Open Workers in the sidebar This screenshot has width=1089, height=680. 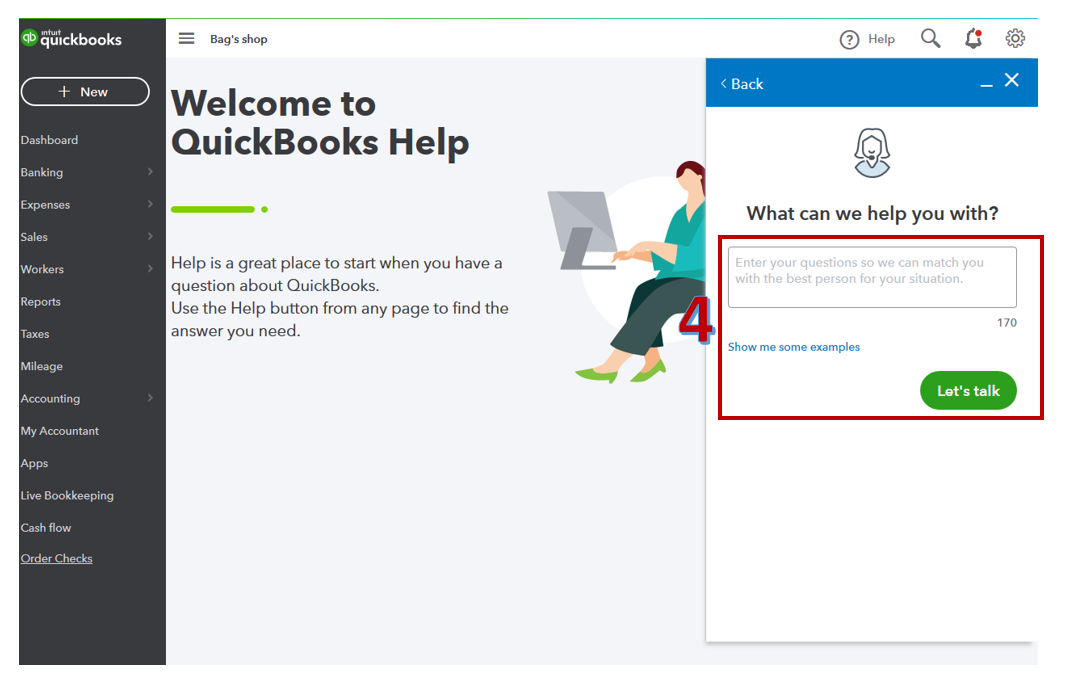point(42,269)
